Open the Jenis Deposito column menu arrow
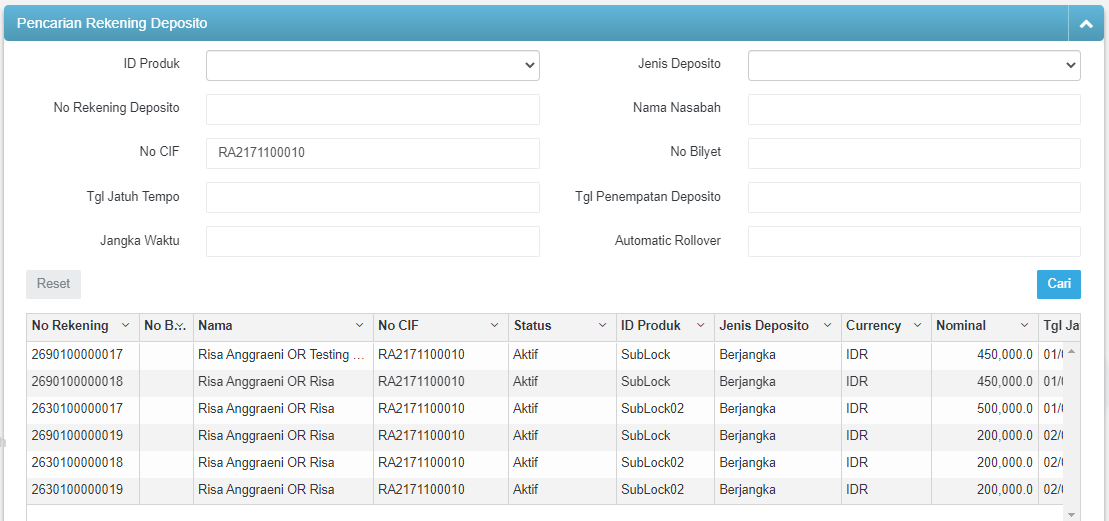The image size is (1109, 521). [828, 326]
